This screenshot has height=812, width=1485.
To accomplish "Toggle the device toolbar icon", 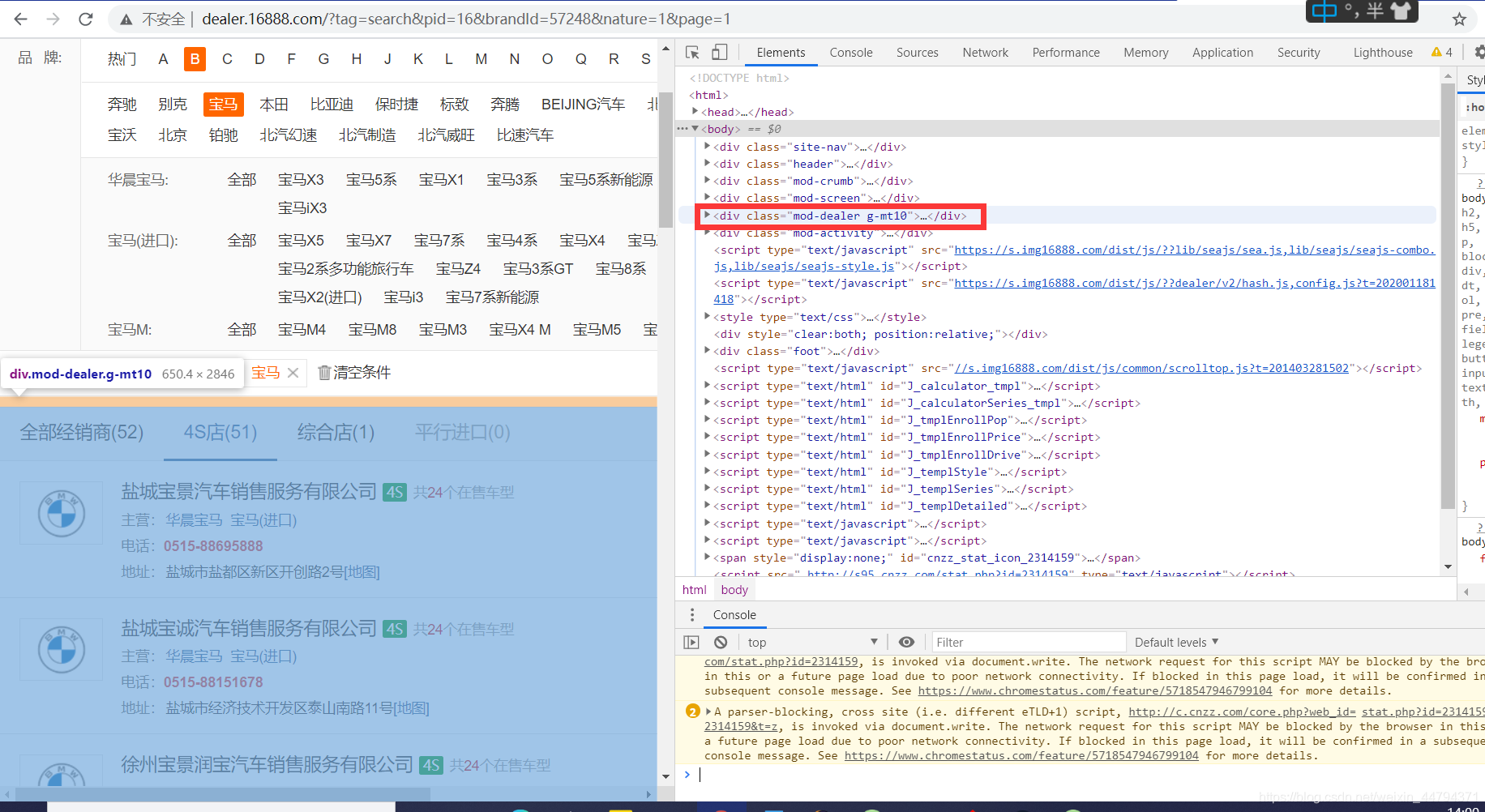I will [719, 52].
